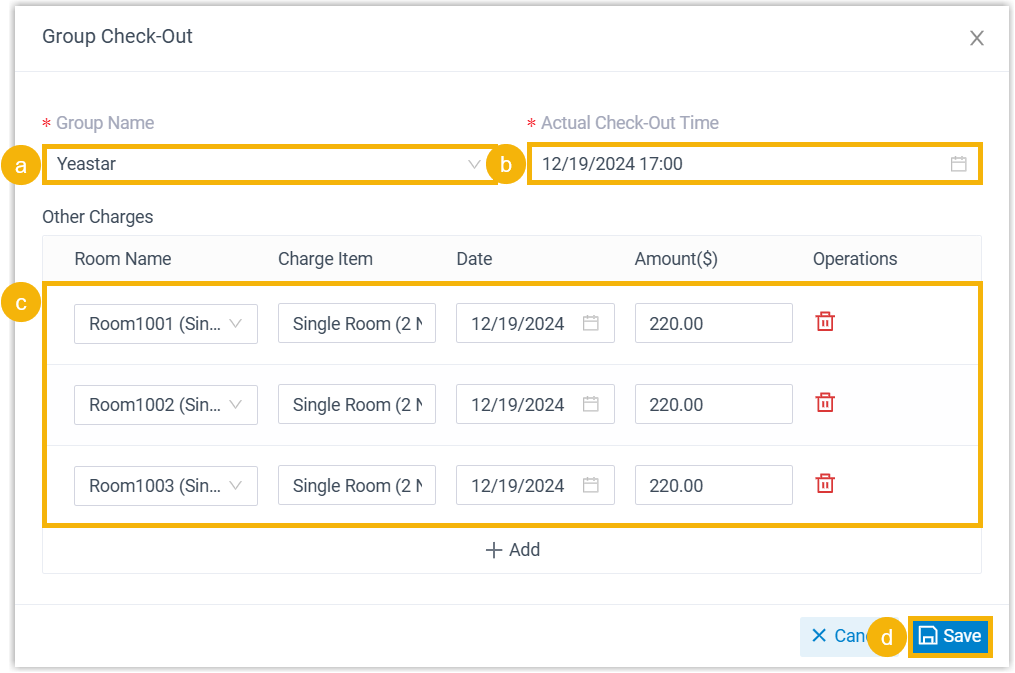Click charge item field for Room1003
Viewport: 1015px width, 673px height.
pyautogui.click(x=357, y=486)
